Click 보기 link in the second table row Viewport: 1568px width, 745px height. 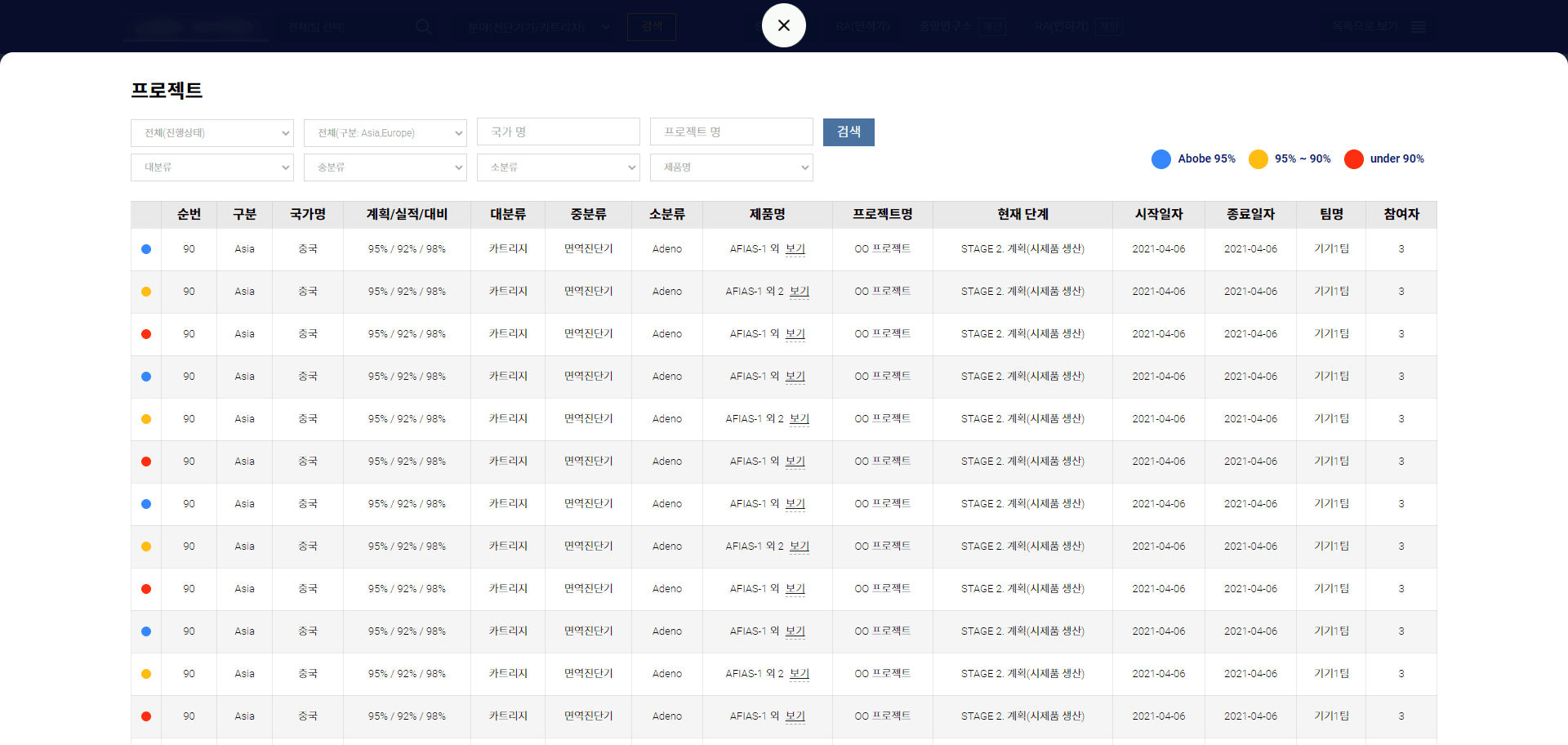(x=800, y=292)
